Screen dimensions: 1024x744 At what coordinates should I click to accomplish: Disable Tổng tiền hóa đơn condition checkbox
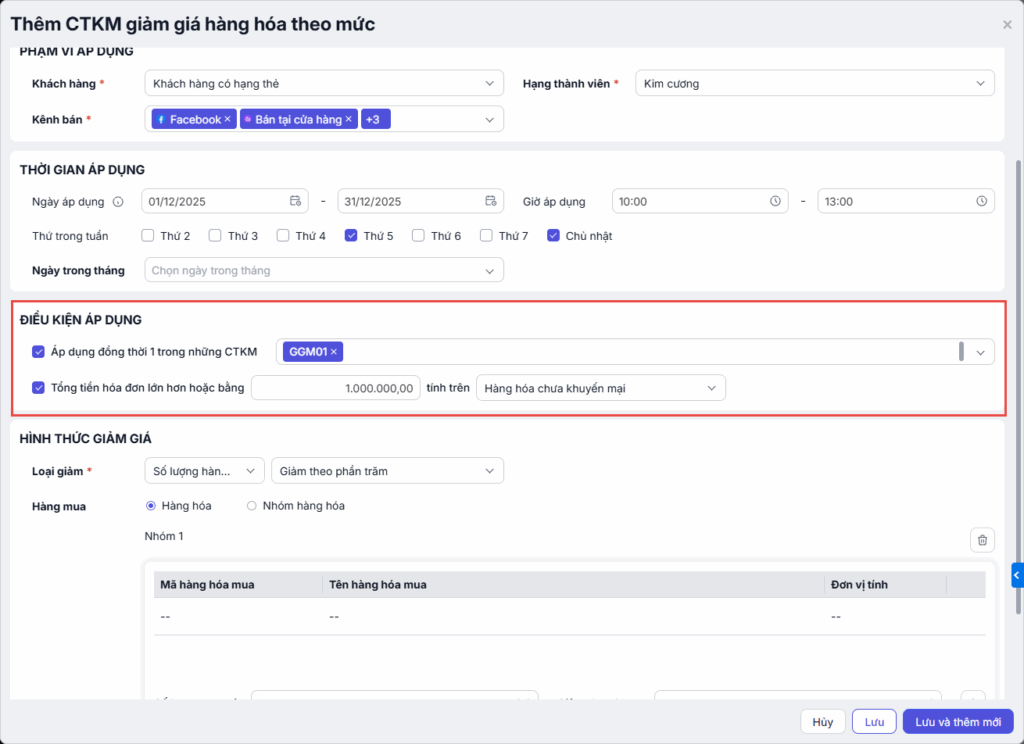pos(39,388)
